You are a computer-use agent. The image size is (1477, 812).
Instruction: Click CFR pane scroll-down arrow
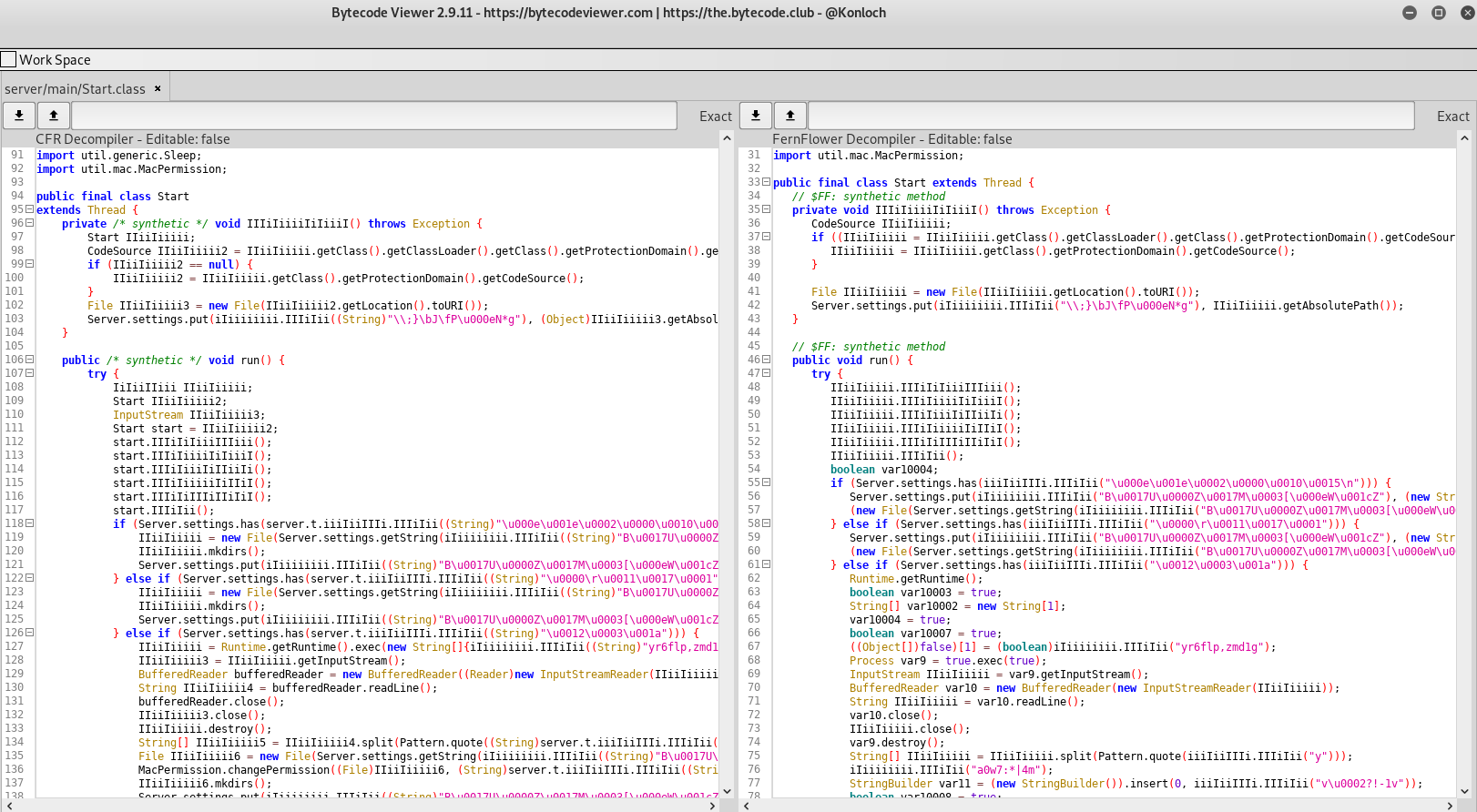[x=727, y=792]
